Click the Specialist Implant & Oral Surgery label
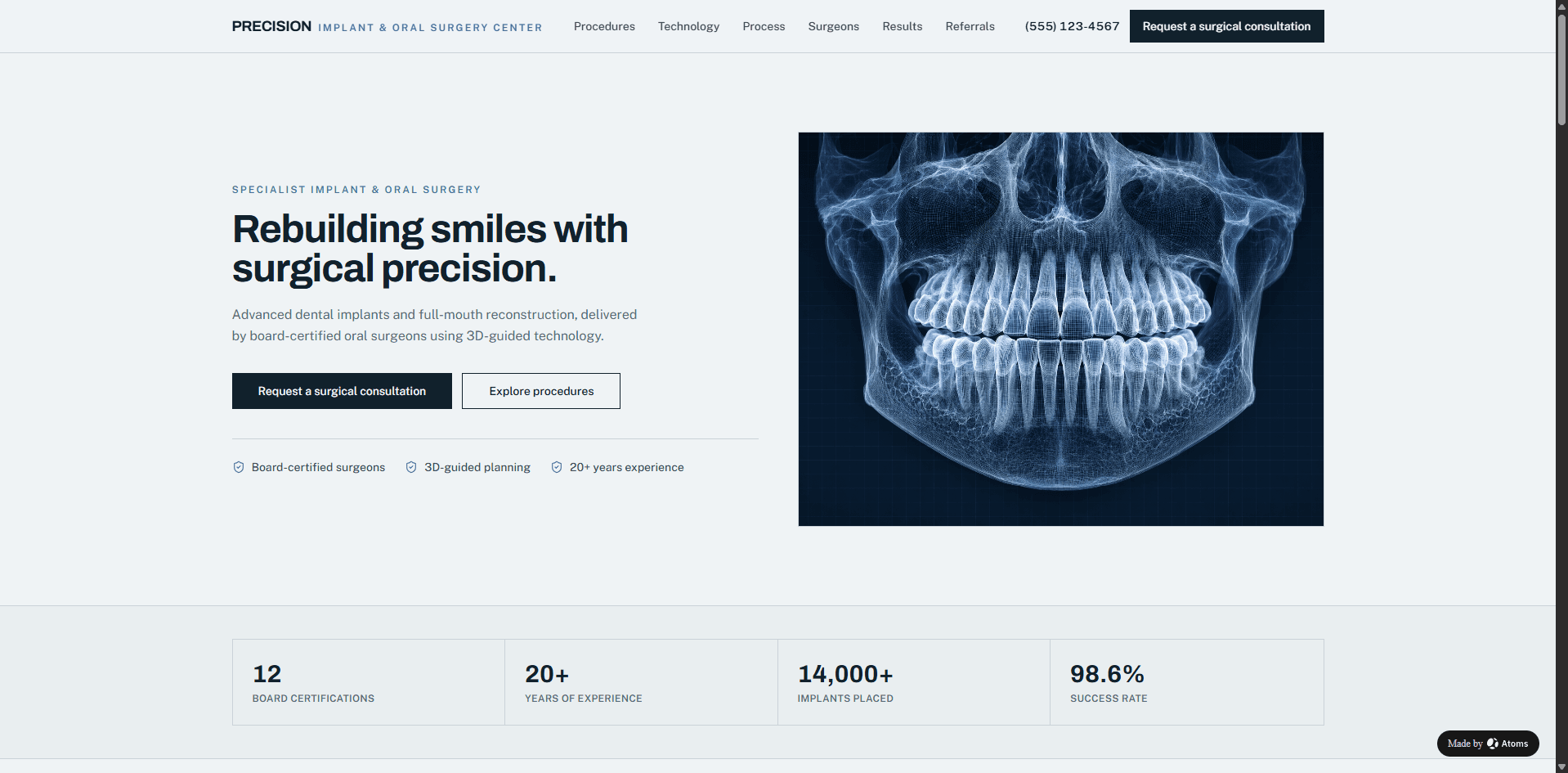 [x=356, y=190]
